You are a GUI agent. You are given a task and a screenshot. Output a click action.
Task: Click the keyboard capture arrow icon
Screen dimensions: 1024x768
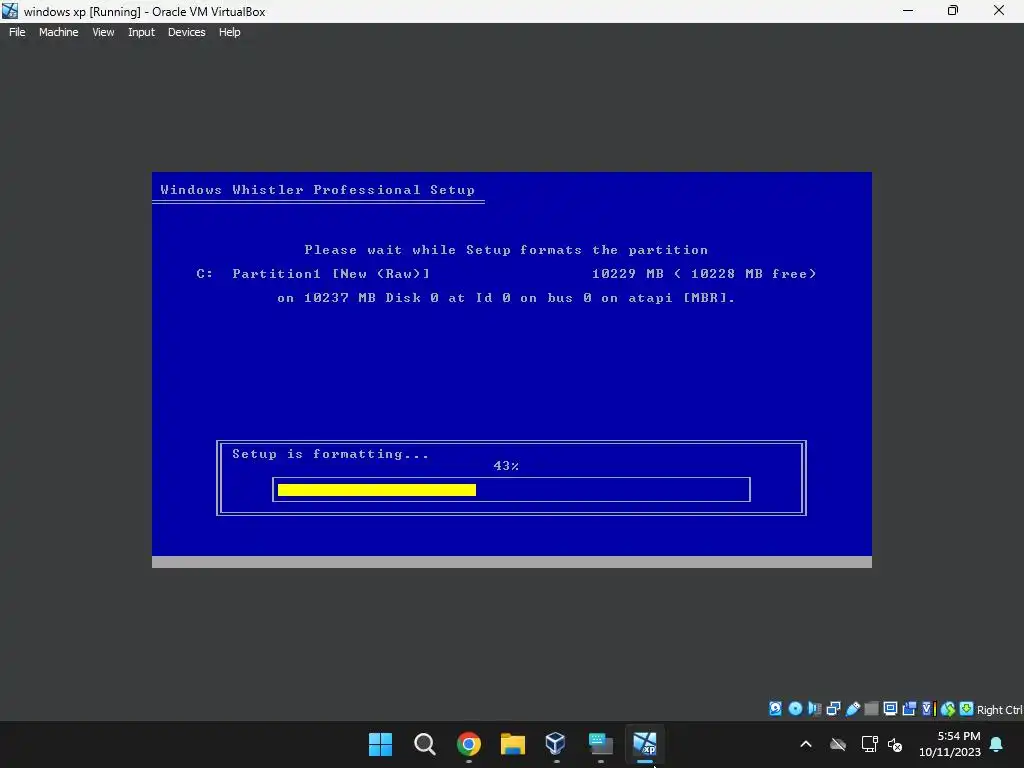click(967, 709)
